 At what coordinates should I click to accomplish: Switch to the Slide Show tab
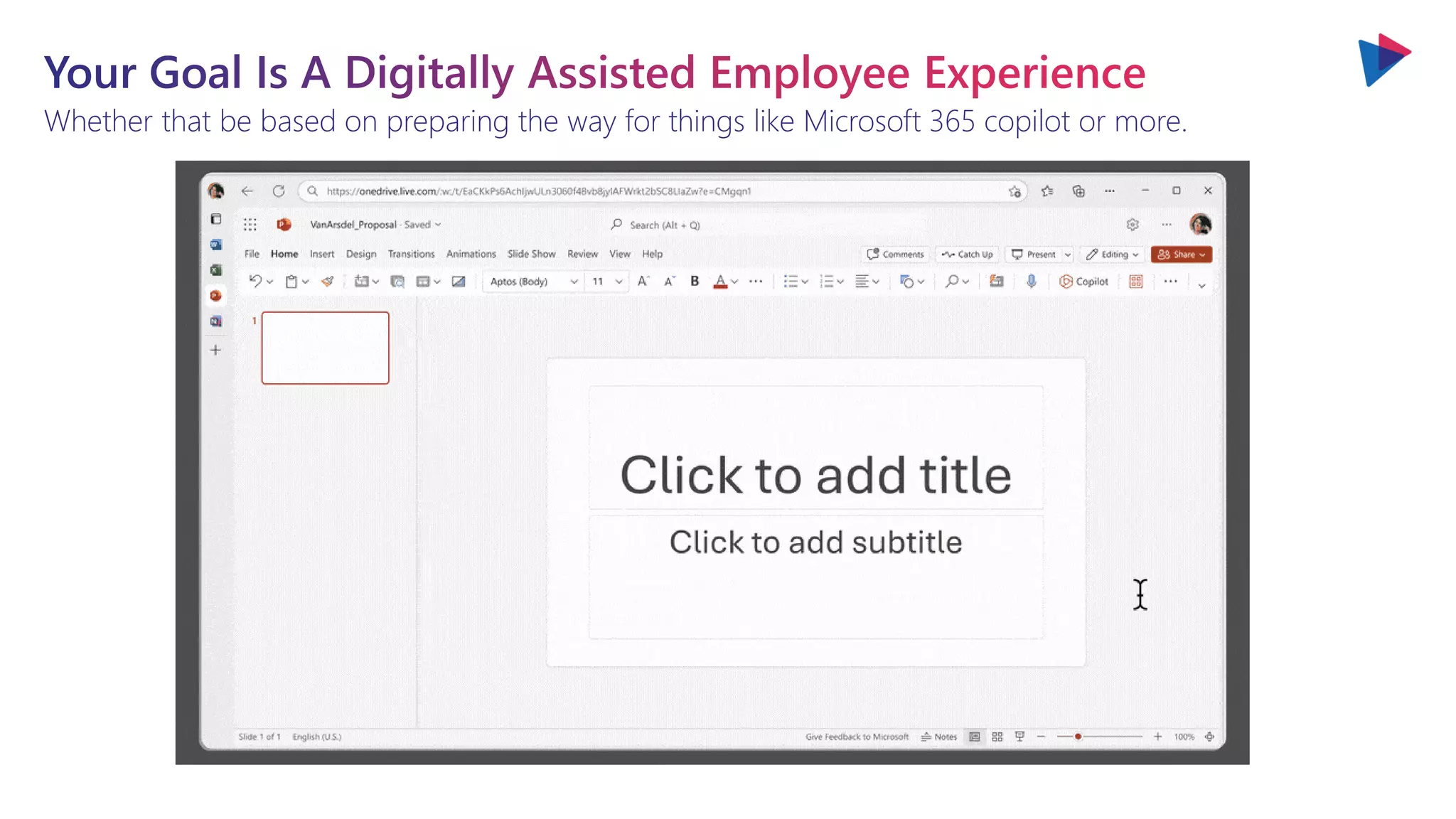click(x=531, y=254)
